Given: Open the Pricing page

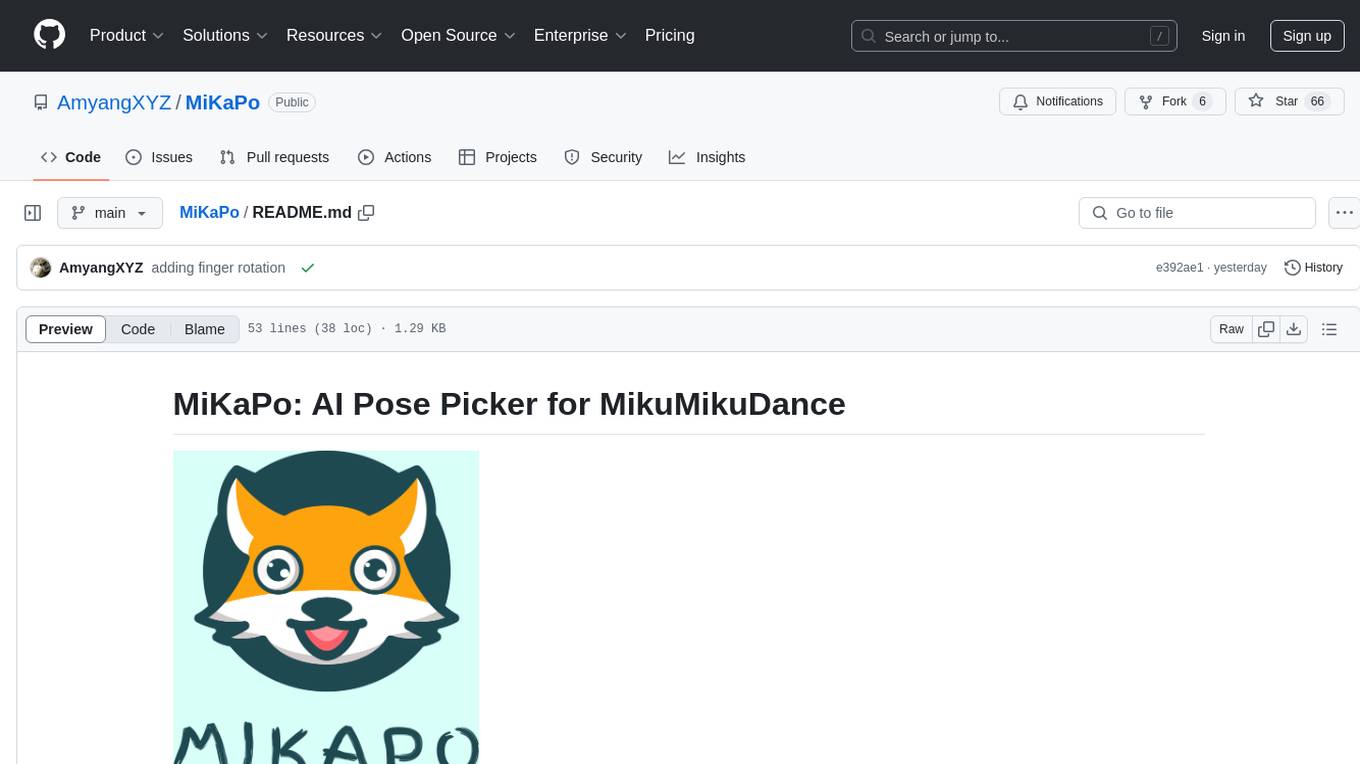Looking at the screenshot, I should pyautogui.click(x=670, y=35).
